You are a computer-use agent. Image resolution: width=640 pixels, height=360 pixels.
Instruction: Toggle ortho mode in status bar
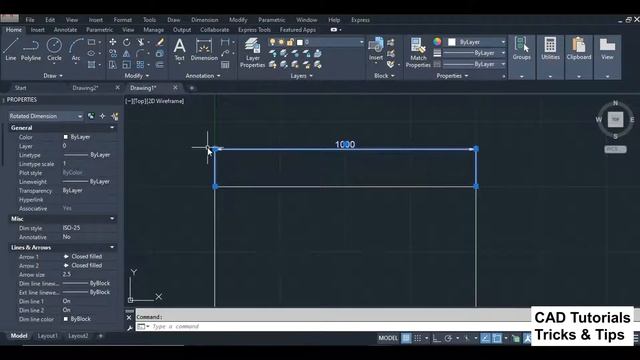coord(436,338)
